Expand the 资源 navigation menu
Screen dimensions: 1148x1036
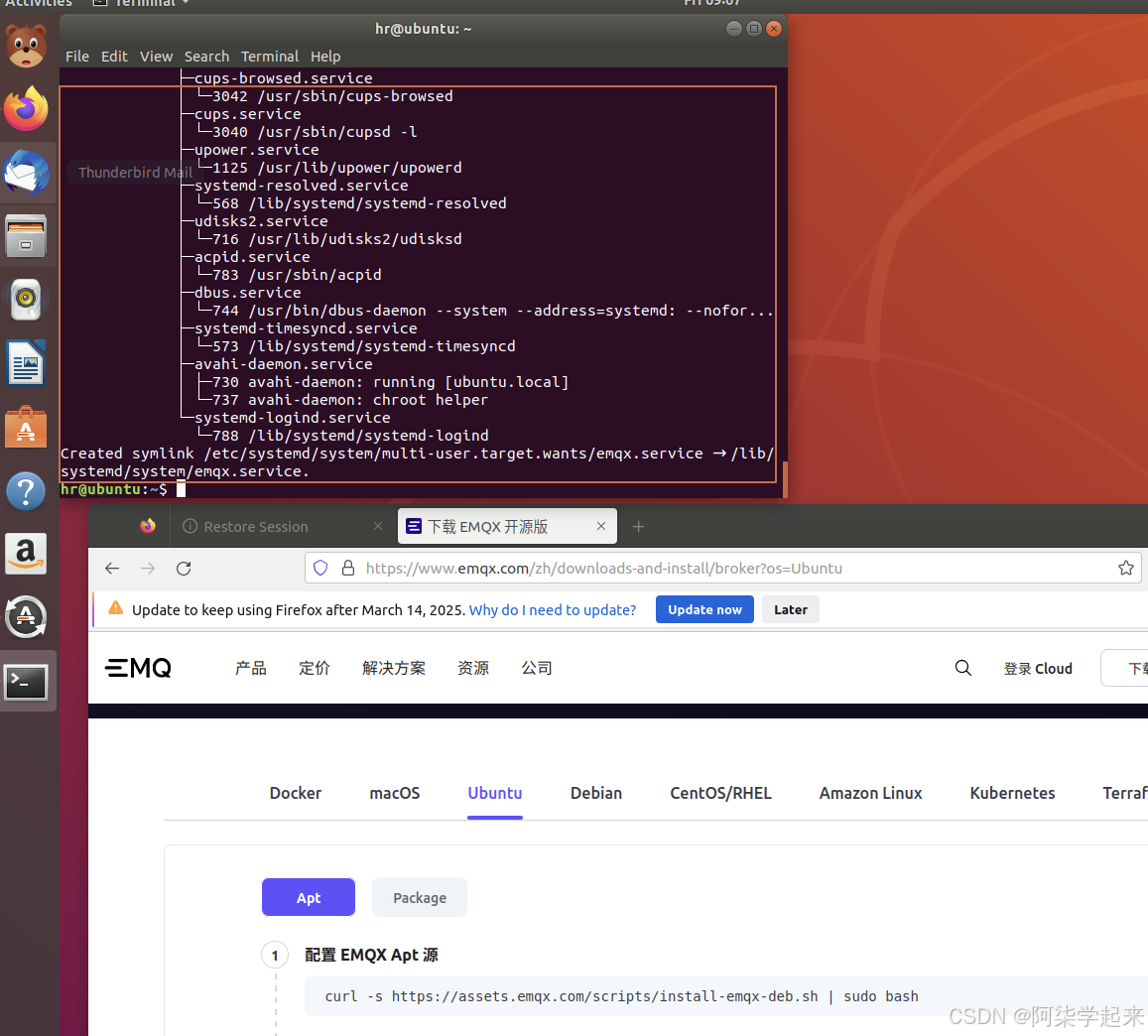[473, 668]
